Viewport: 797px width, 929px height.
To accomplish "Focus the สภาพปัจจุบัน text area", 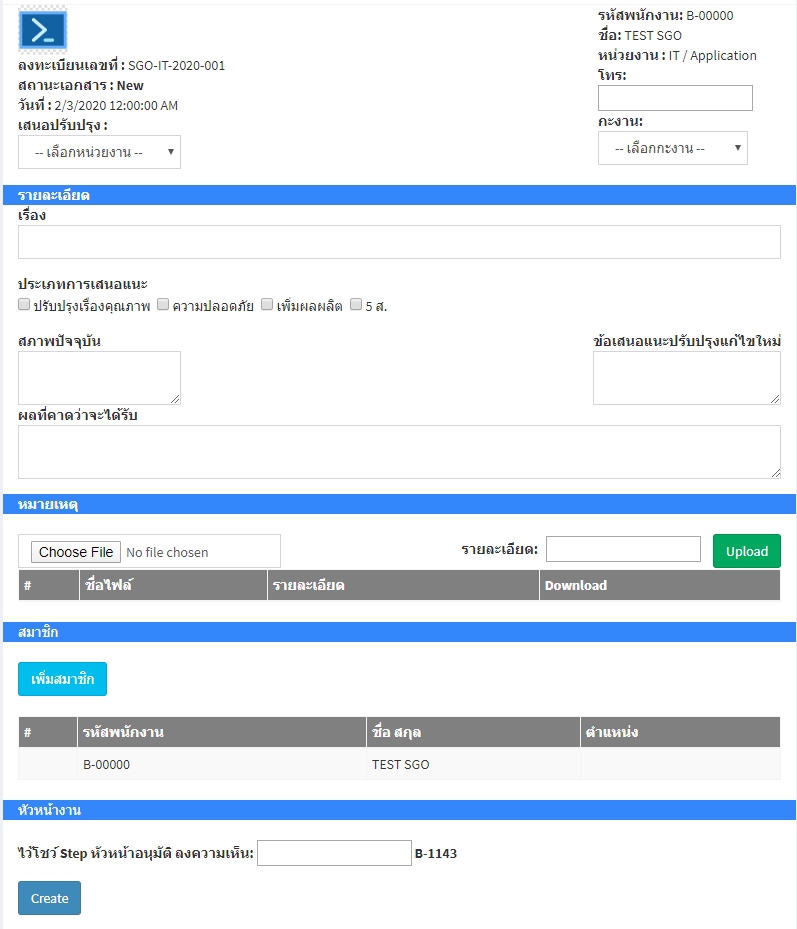I will pyautogui.click(x=100, y=378).
